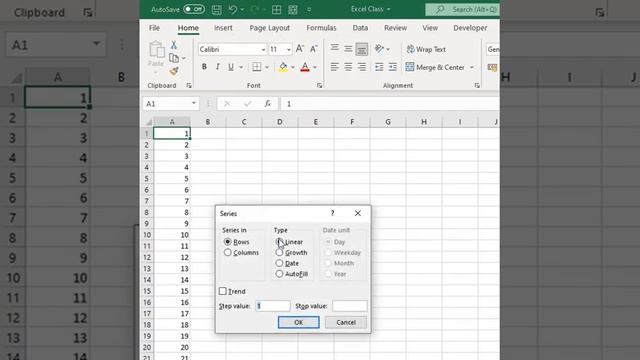Select the Growth type radio button
This screenshot has width=640, height=360.
pyautogui.click(x=279, y=253)
